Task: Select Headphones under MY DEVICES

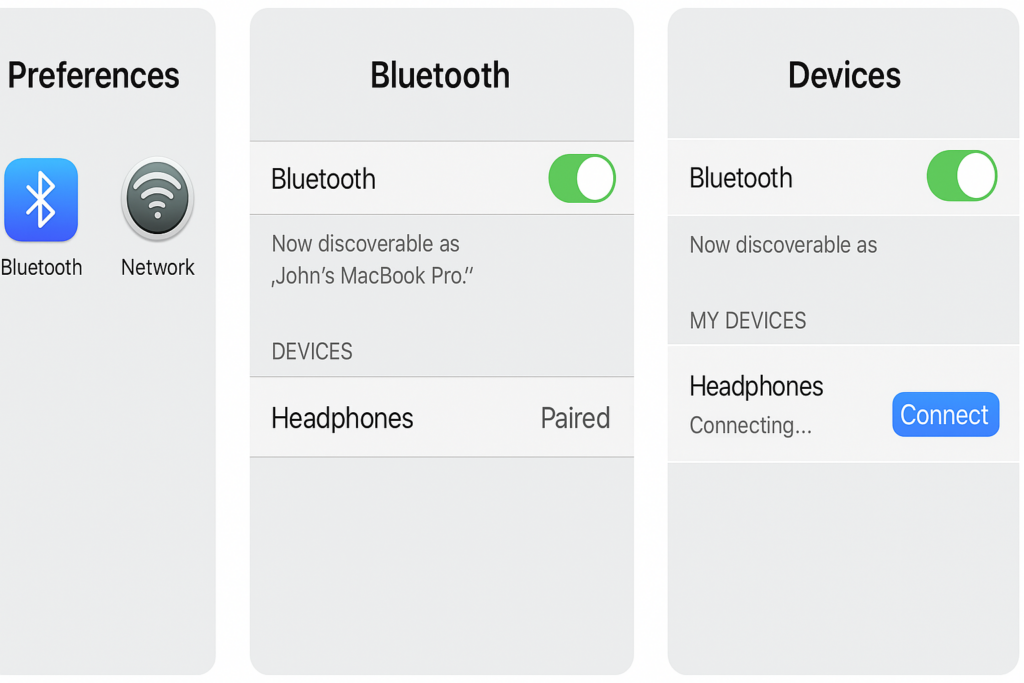Action: coord(756,386)
